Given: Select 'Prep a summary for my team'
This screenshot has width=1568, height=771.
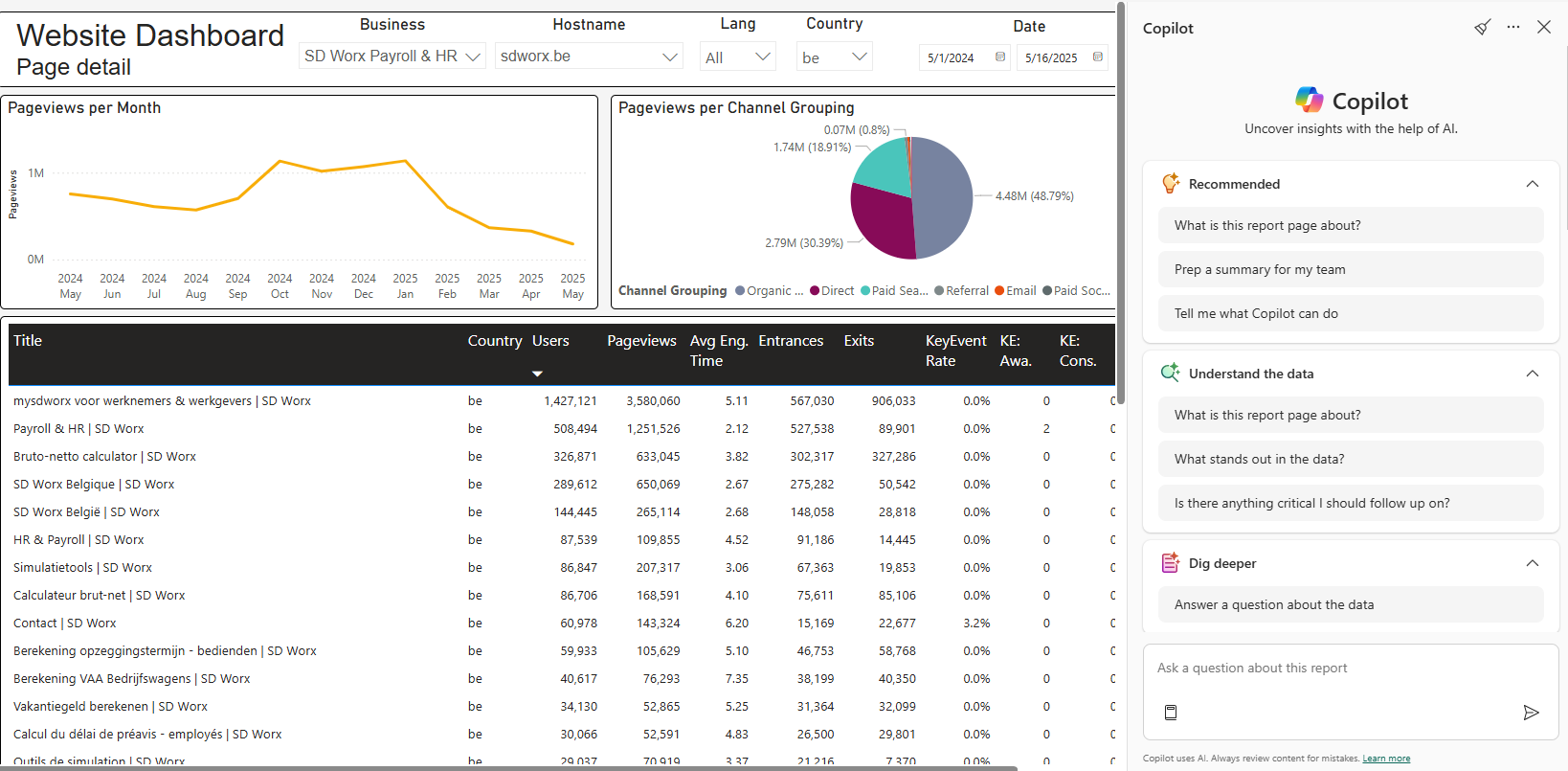Looking at the screenshot, I should coord(1351,269).
